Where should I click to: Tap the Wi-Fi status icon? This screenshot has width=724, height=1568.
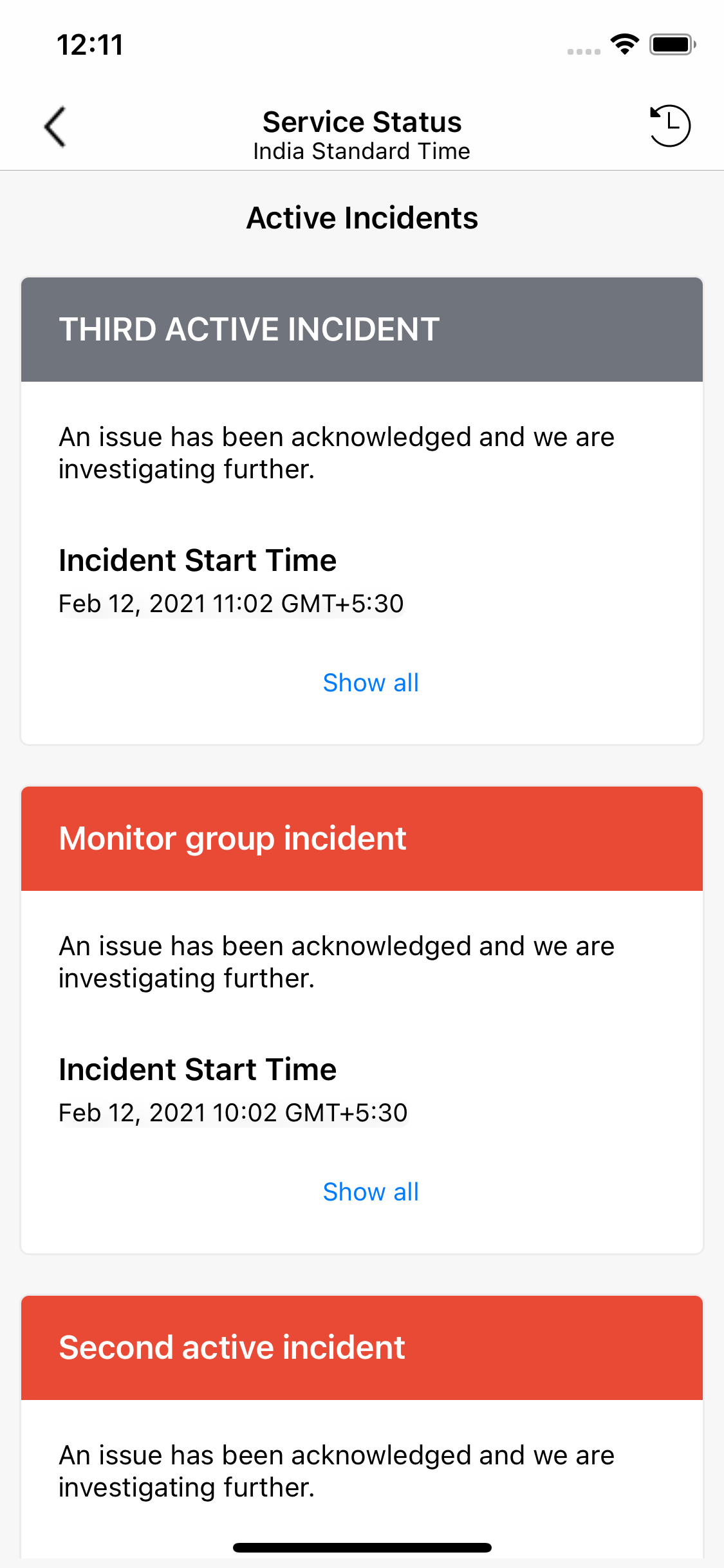[x=624, y=44]
